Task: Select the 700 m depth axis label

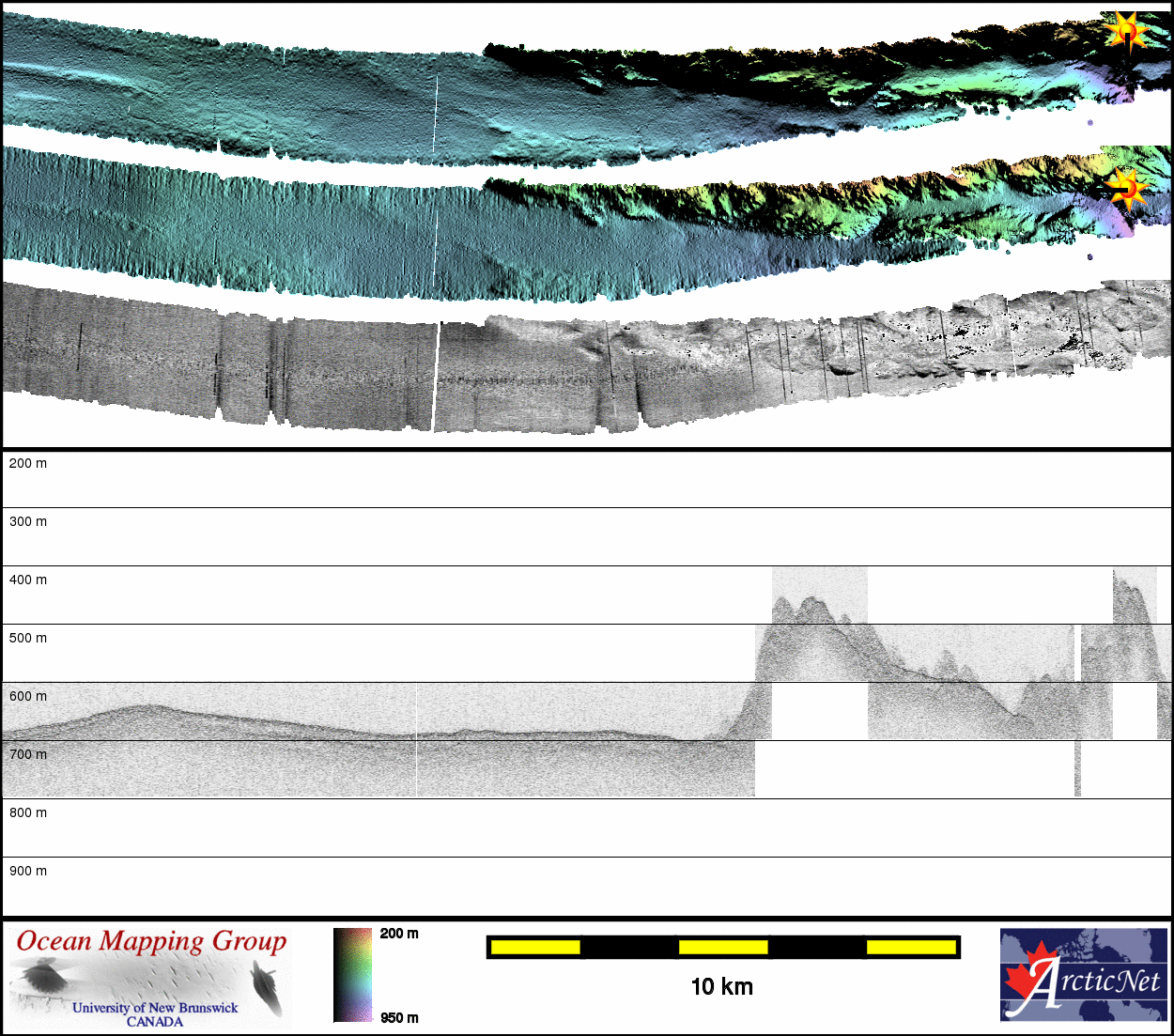Action: (x=28, y=754)
